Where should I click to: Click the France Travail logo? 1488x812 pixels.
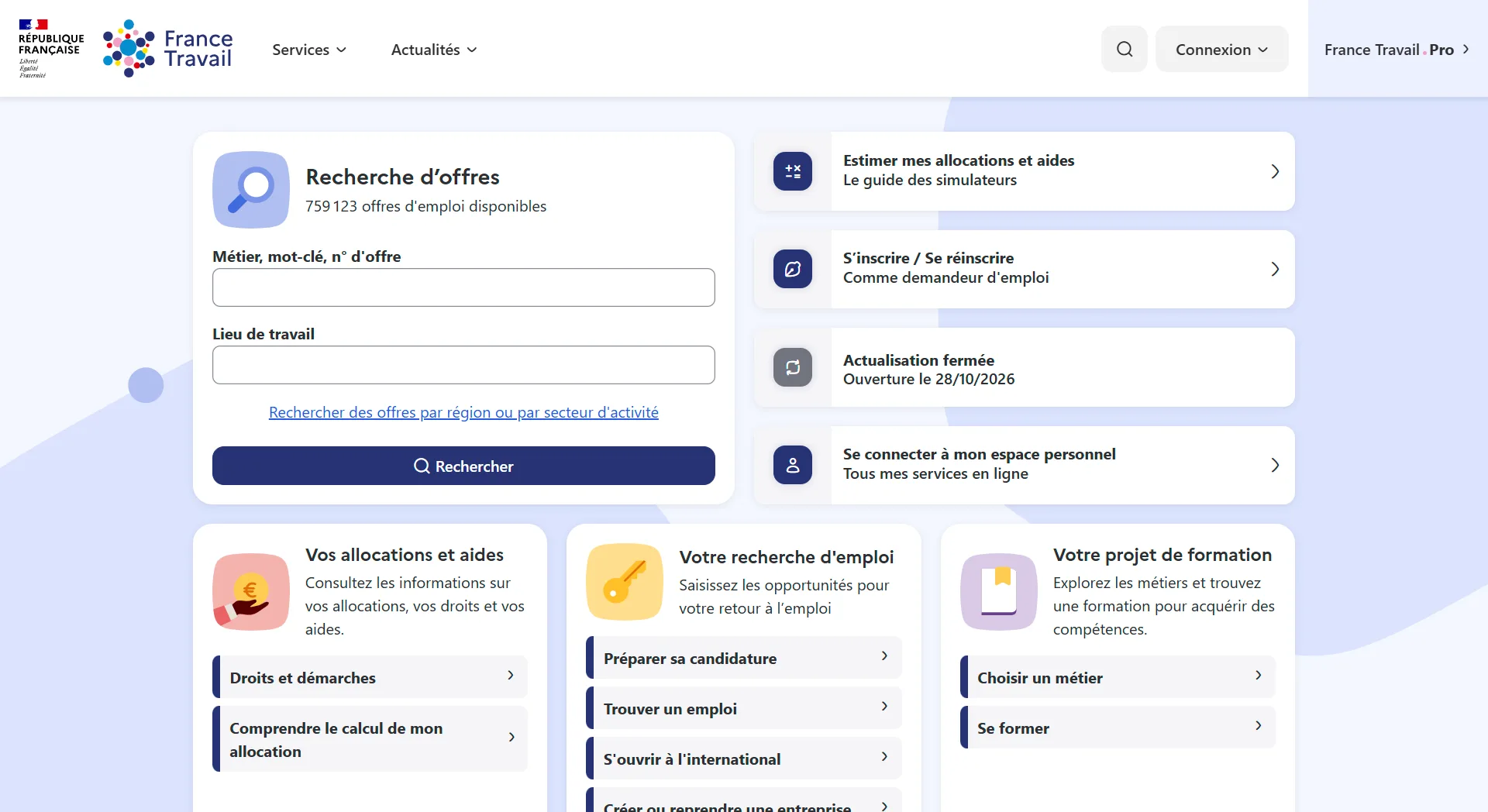pyautogui.click(x=167, y=48)
